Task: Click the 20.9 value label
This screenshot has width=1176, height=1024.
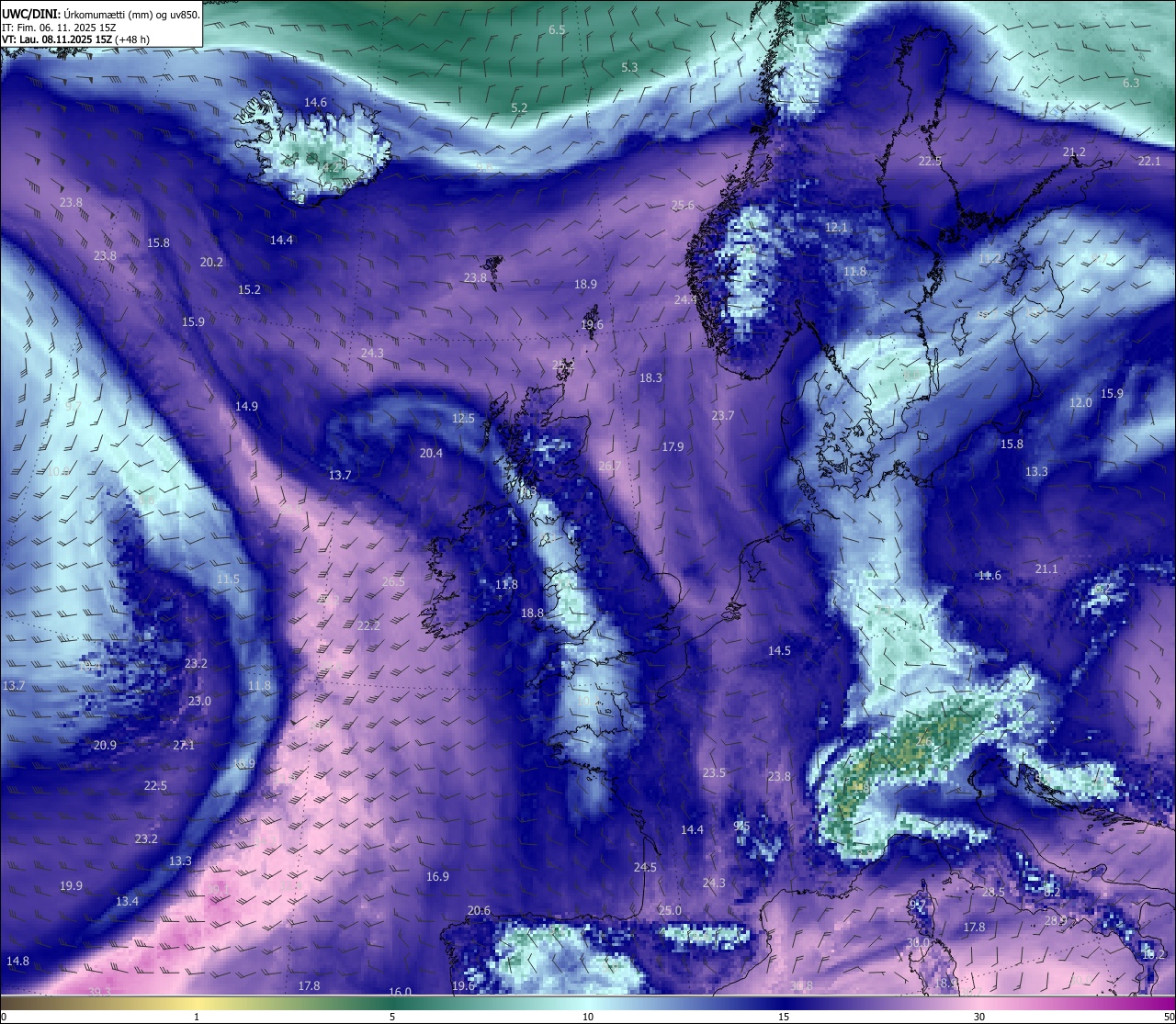Action: (105, 745)
